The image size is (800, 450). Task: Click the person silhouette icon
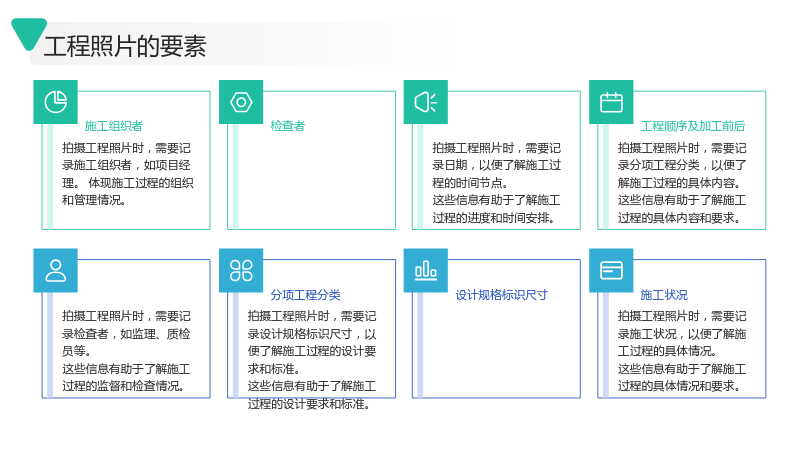[56, 270]
